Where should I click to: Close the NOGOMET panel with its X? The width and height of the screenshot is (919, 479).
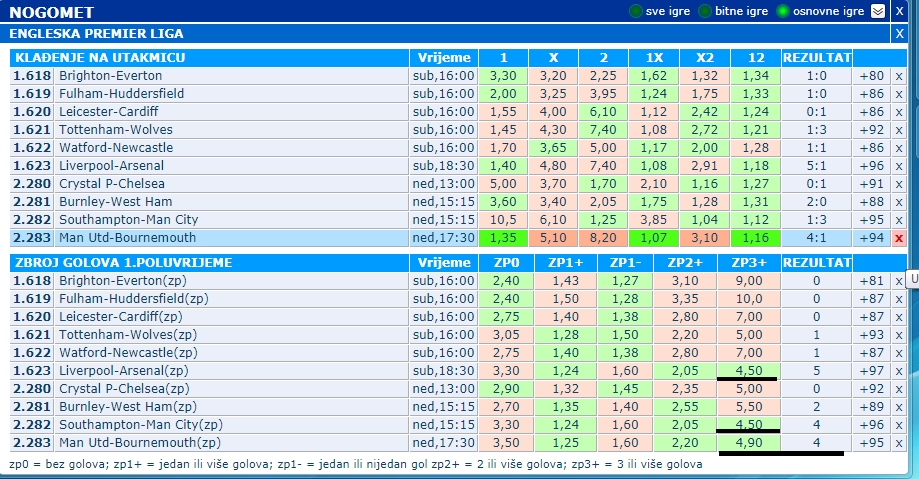900,11
